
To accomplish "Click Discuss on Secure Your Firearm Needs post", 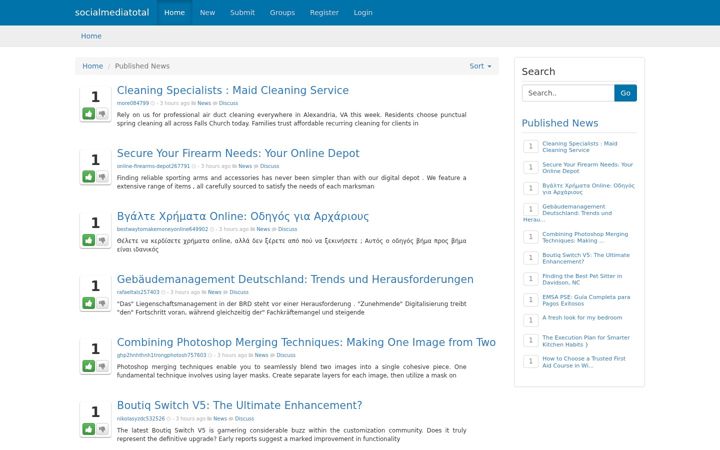I will (270, 166).
